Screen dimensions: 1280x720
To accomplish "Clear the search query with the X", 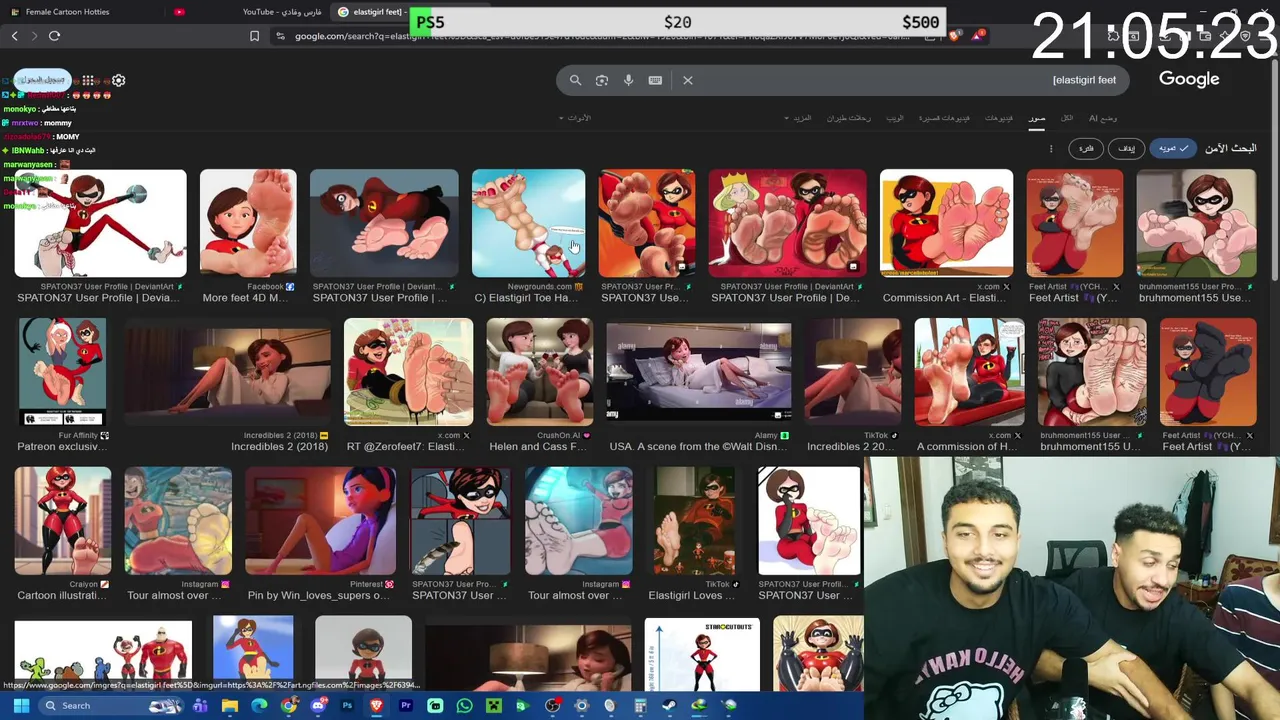I will [x=688, y=80].
